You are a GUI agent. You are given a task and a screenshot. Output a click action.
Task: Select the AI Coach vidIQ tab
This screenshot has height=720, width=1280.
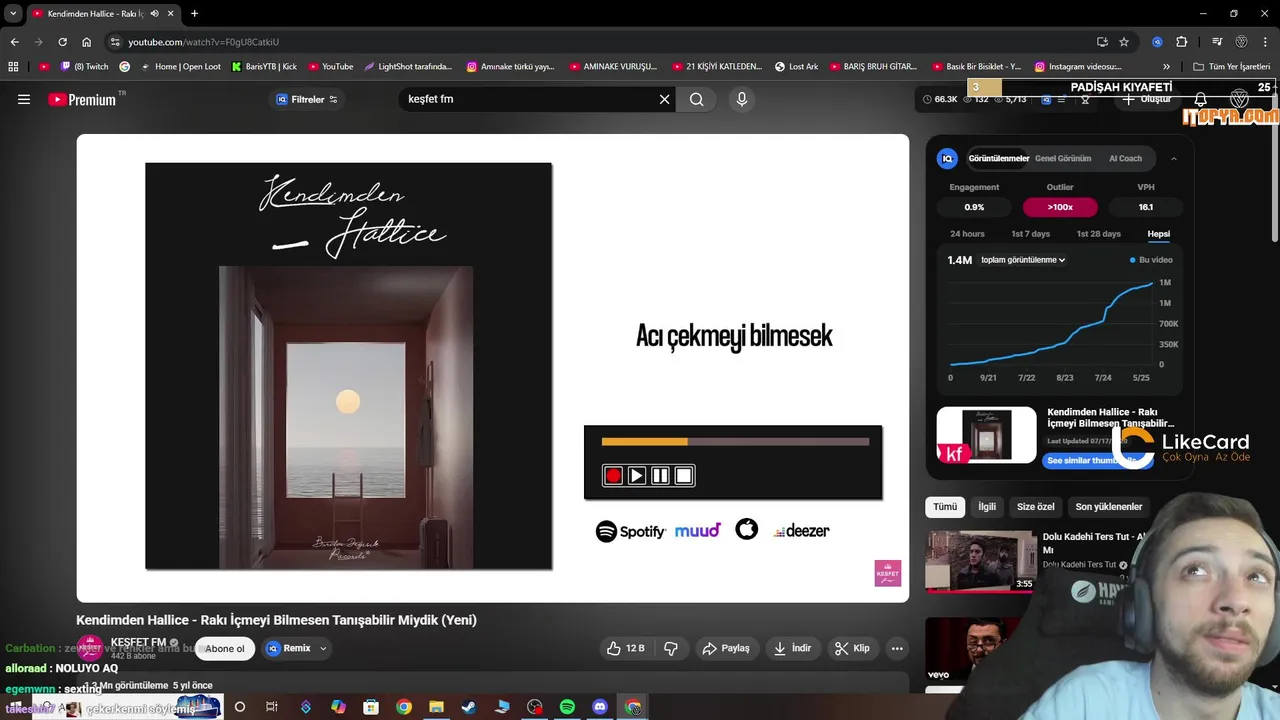pos(1125,158)
